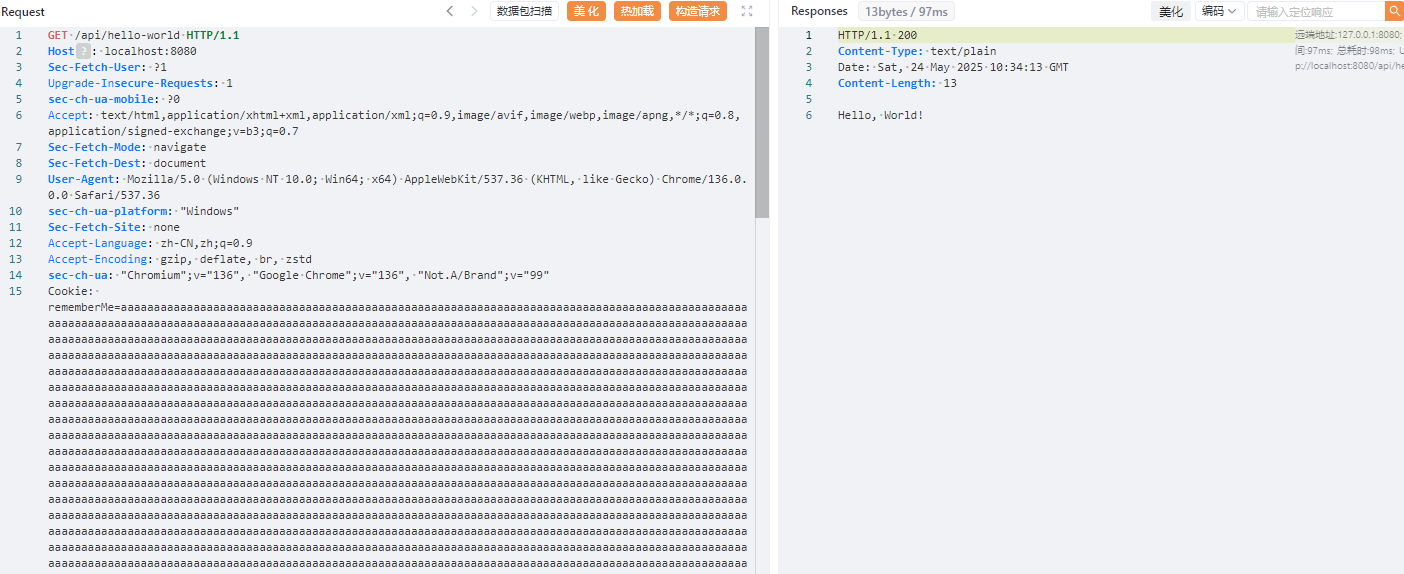Click the orange search icon button
The height and width of the screenshot is (574, 1404).
(x=1394, y=11)
